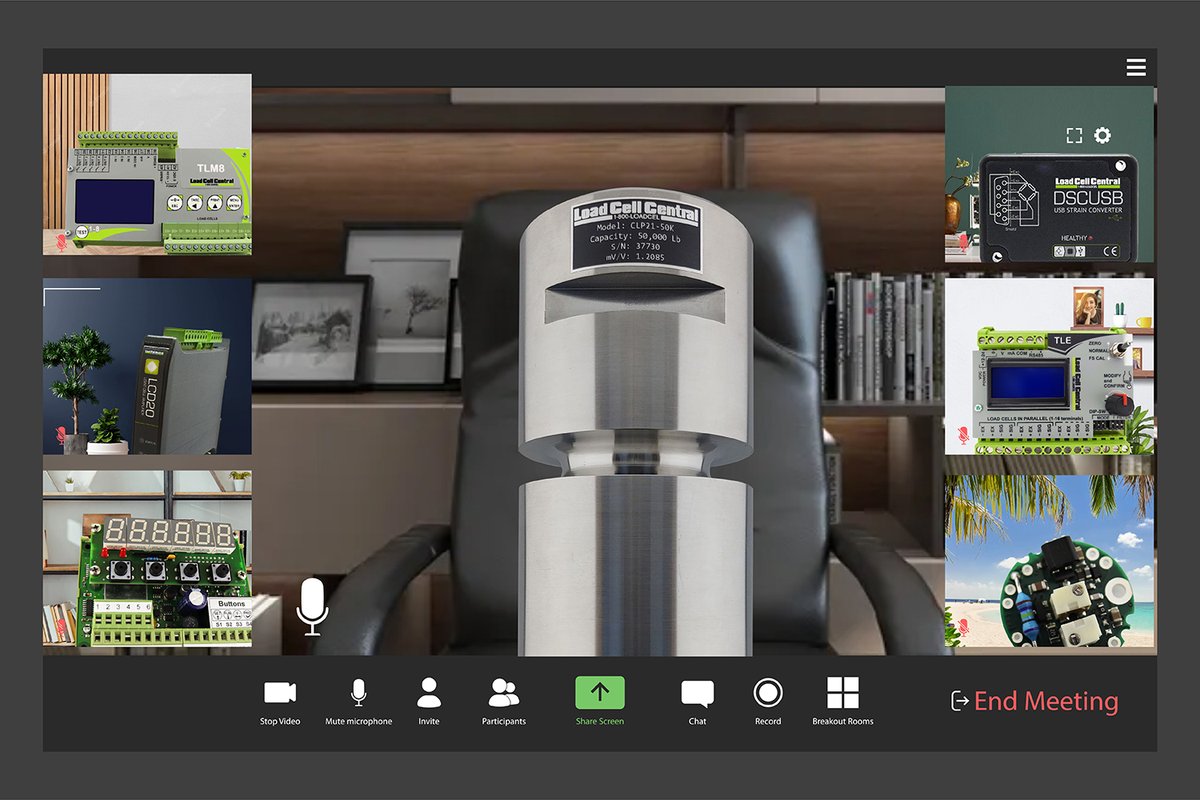Open settings gear on DSCUSB video
The image size is (1200, 800).
(x=1102, y=135)
